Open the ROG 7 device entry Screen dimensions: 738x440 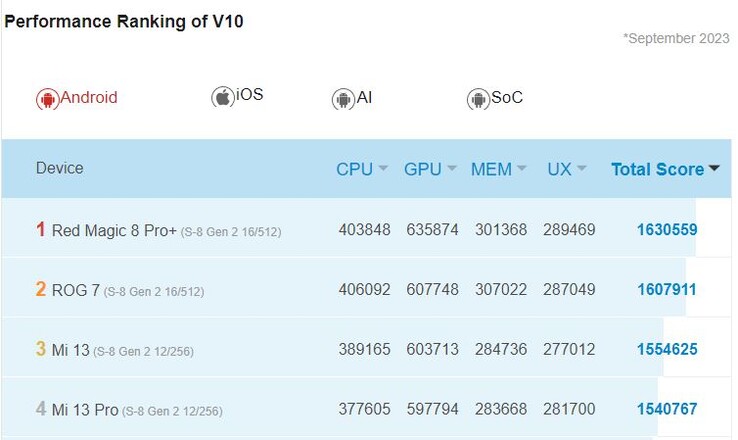click(74, 290)
